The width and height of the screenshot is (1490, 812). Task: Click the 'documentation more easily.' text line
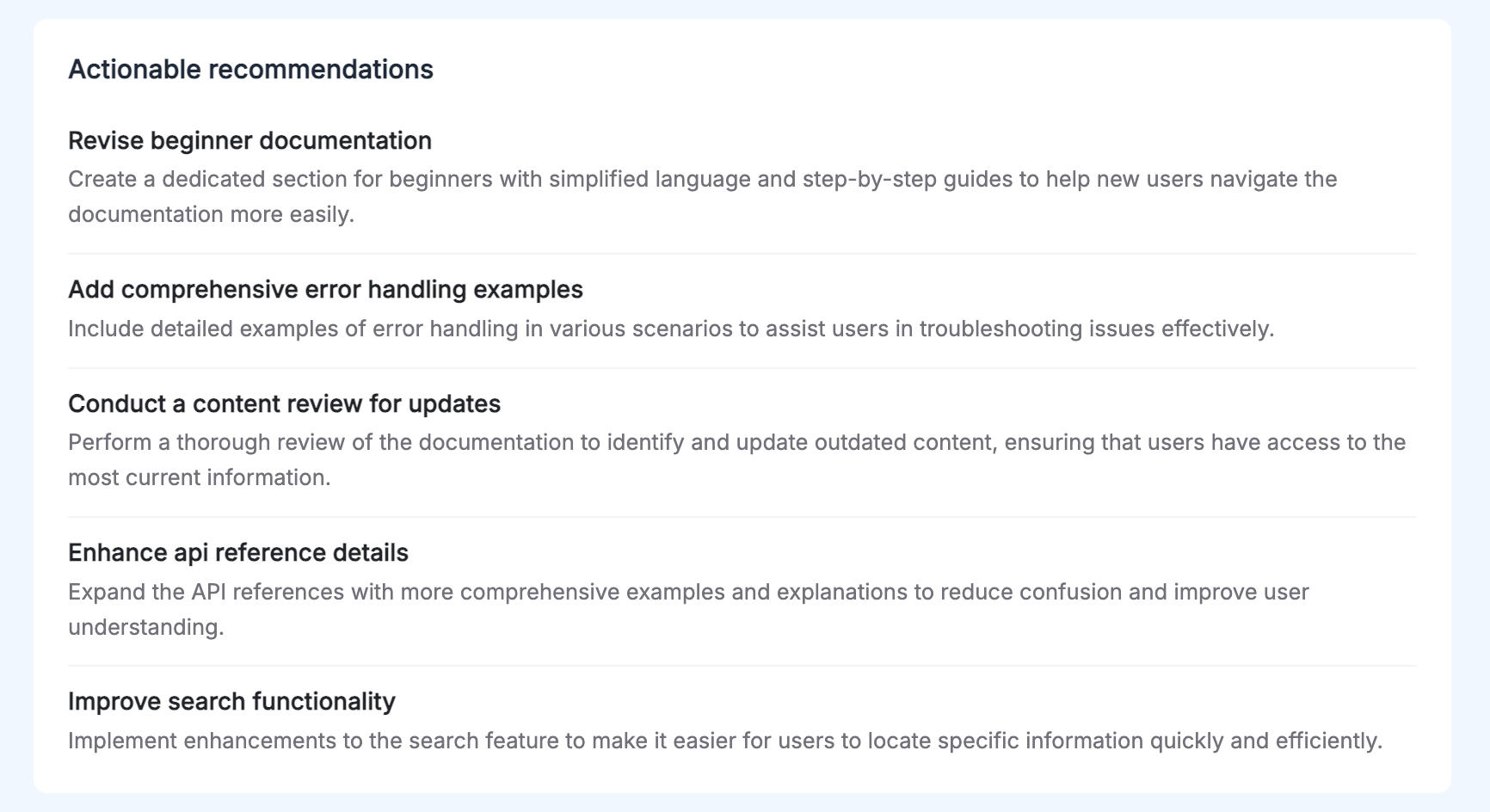(x=211, y=214)
